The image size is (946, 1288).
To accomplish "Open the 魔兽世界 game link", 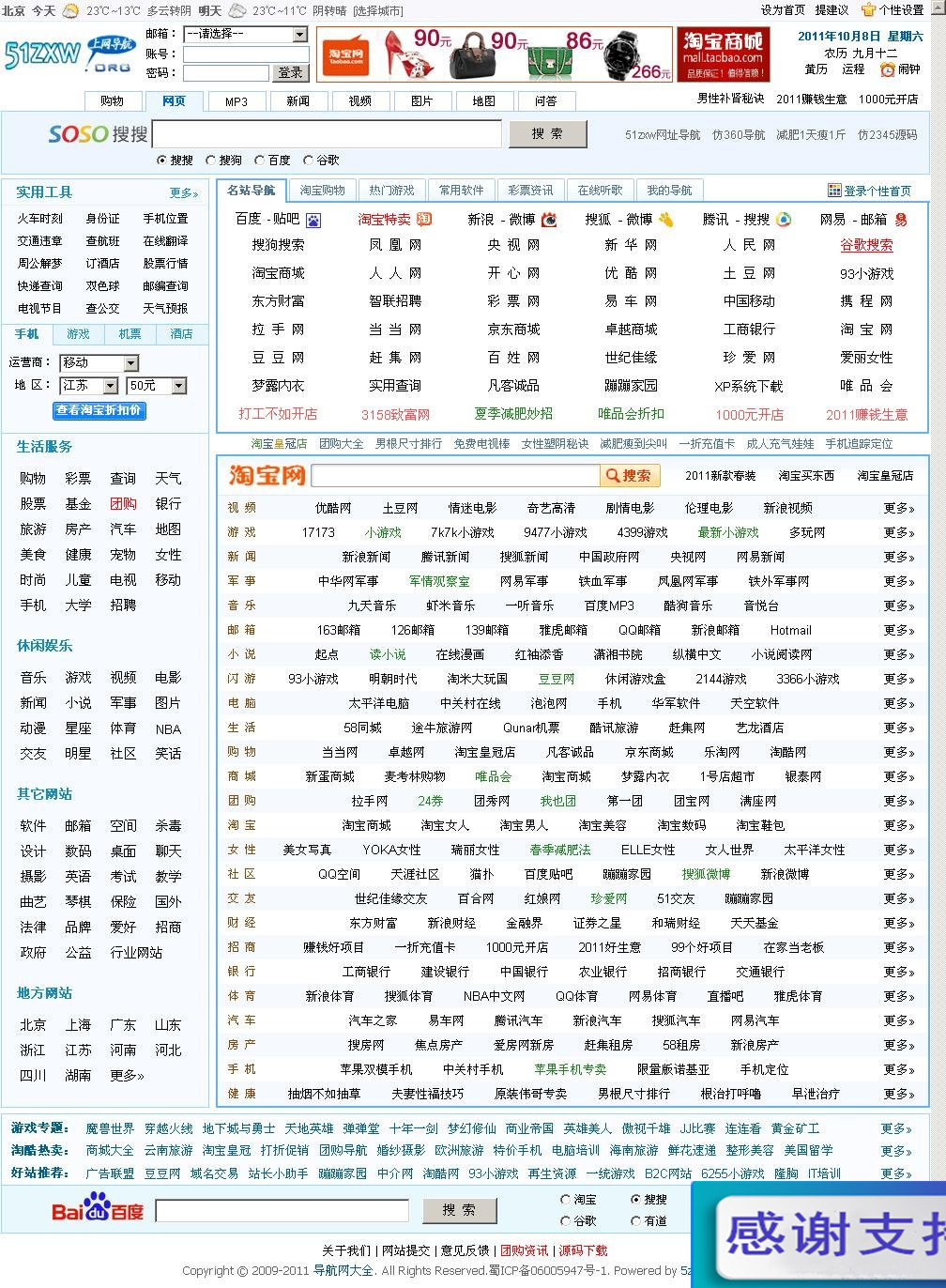I will pos(110,1128).
